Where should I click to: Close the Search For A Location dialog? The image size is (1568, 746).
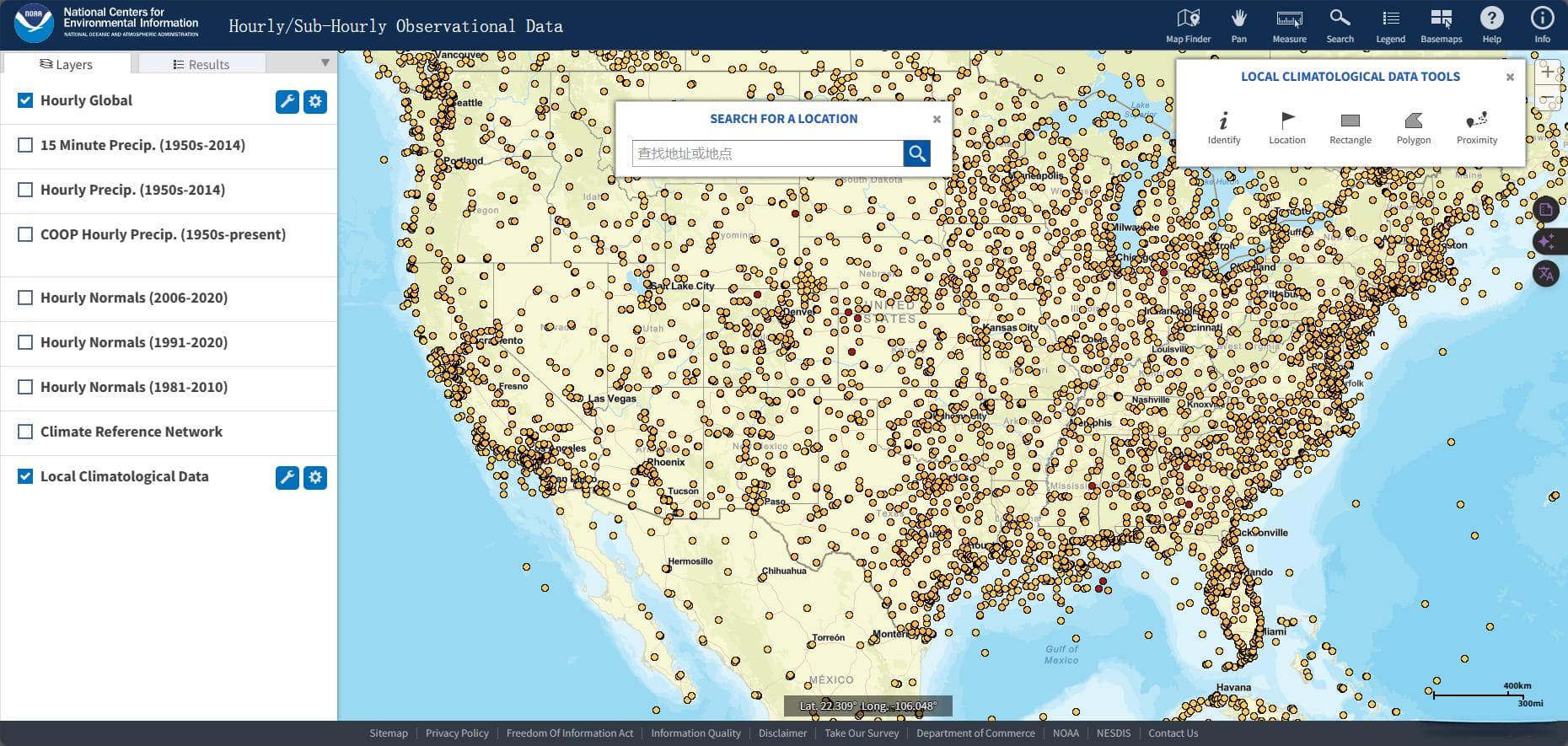tap(937, 119)
